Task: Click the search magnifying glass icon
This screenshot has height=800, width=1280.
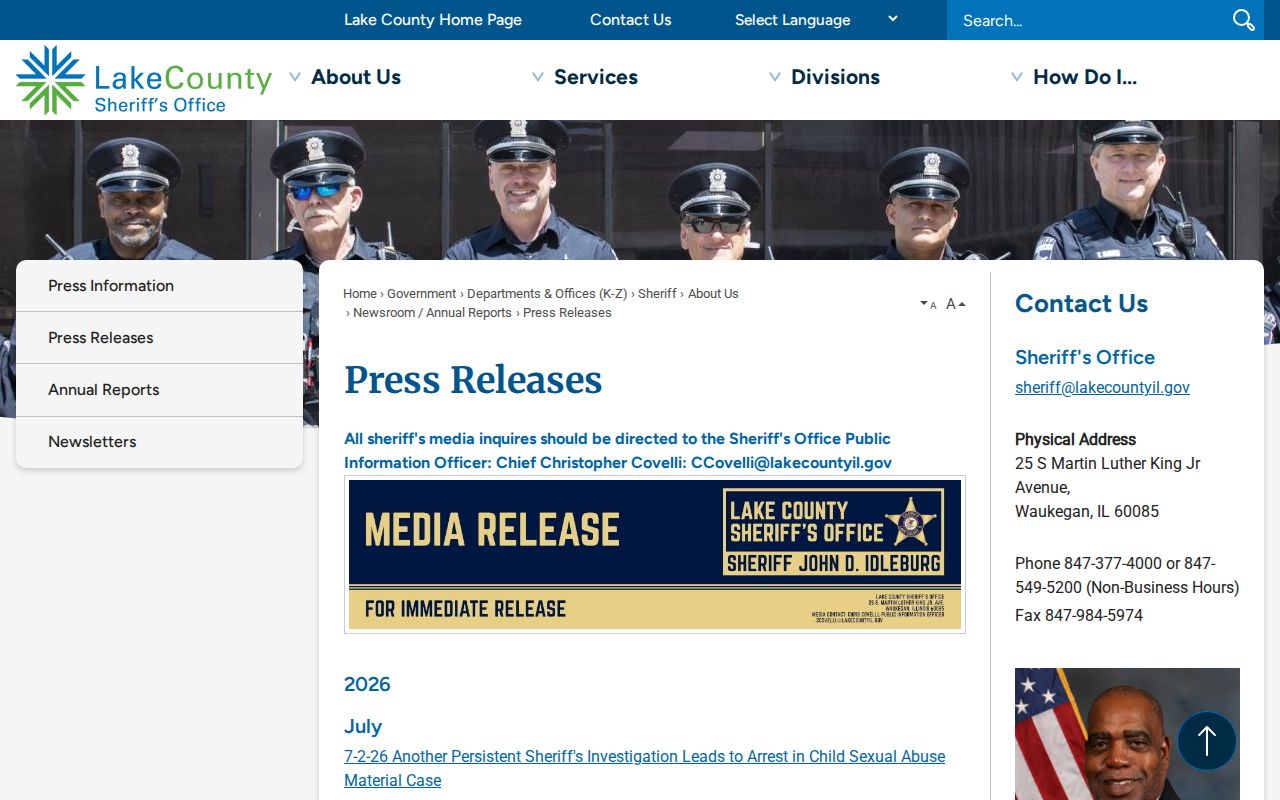Action: [x=1243, y=20]
